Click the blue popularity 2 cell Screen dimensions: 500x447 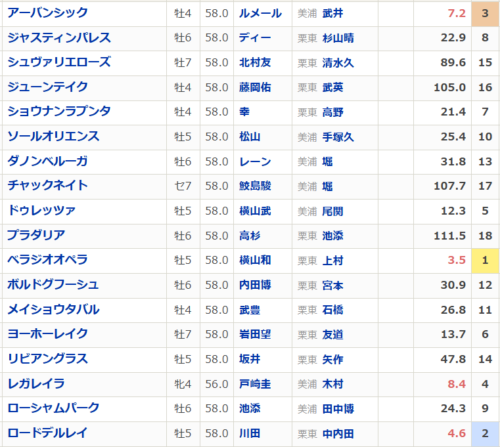(485, 433)
